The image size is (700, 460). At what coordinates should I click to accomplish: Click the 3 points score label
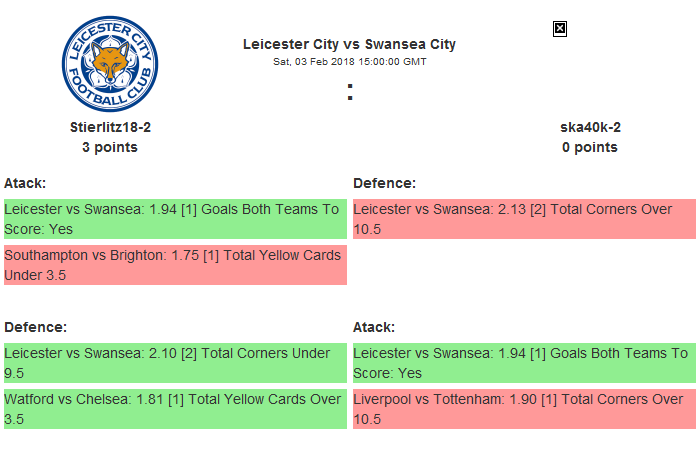(x=110, y=147)
